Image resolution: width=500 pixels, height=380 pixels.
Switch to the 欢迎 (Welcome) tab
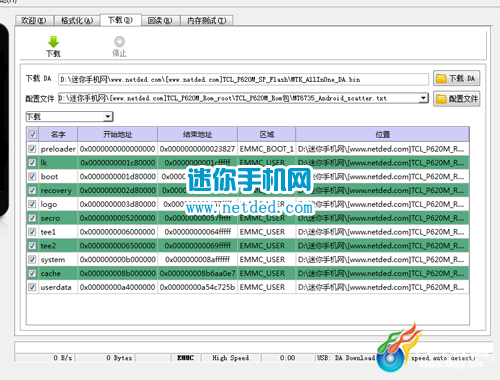coord(34,21)
